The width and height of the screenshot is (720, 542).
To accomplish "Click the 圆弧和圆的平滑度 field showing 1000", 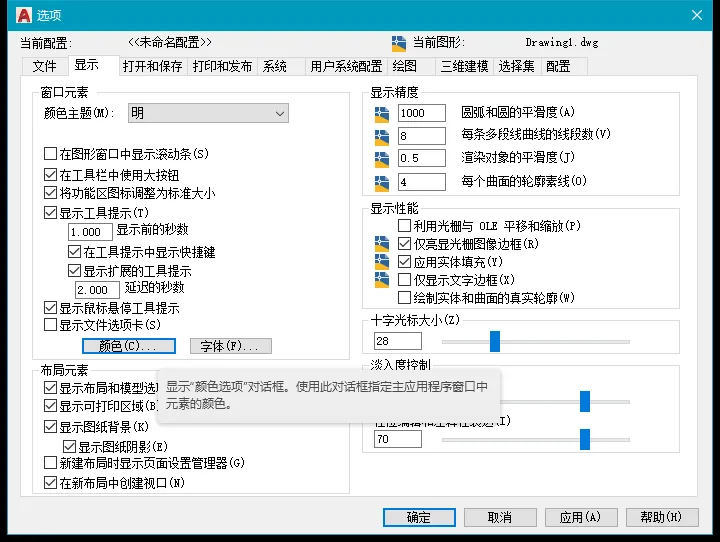I will [422, 113].
